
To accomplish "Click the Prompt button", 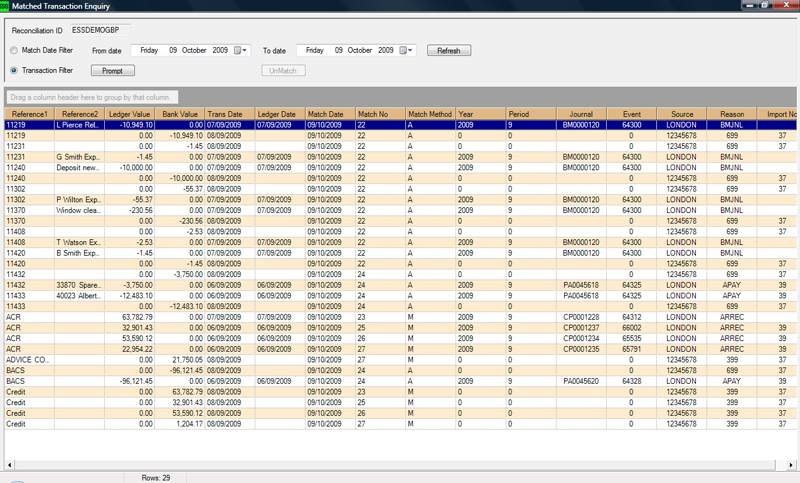I will tap(112, 71).
